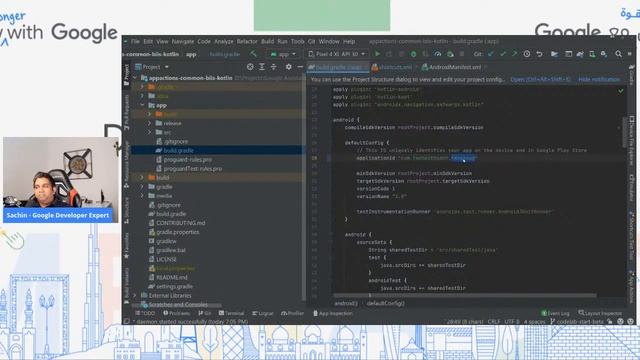Click the Git commit checkmark icon
Screen dimensions: 640x360
(x=503, y=54)
